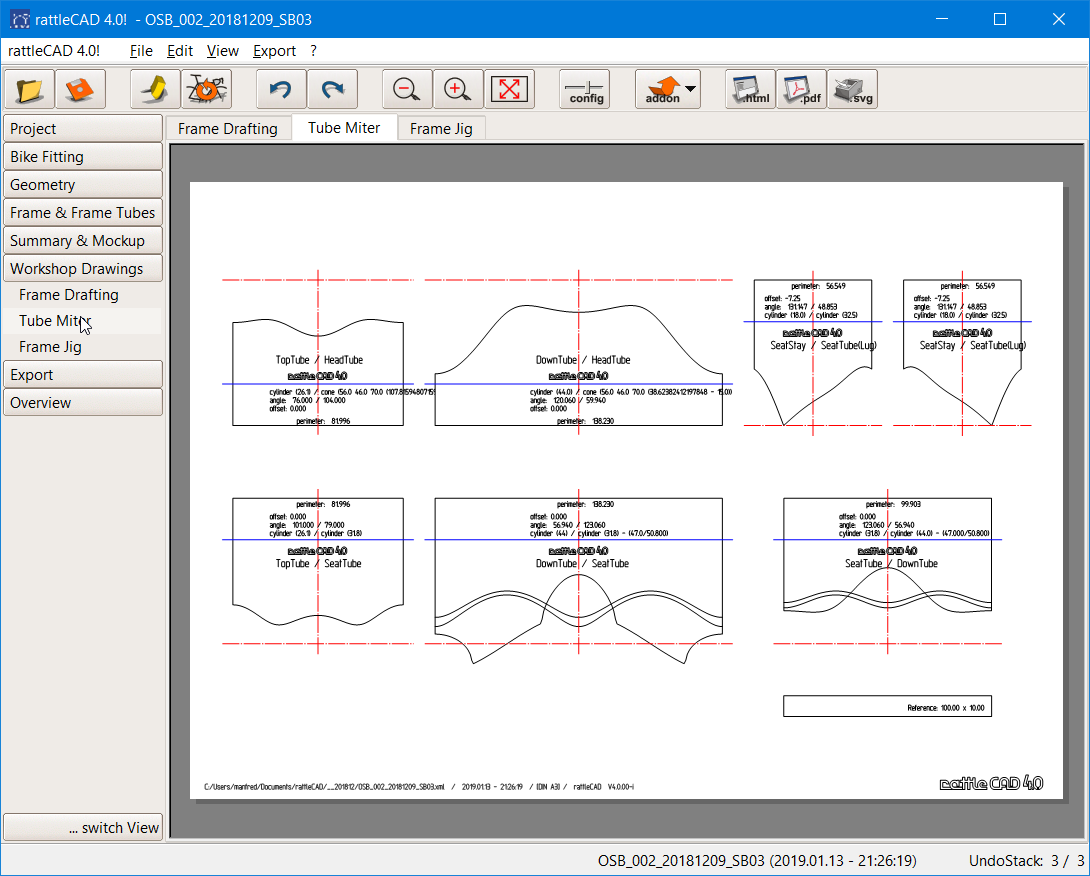
Task: Open the rattleCAD 4.0! menu
Action: tap(54, 51)
